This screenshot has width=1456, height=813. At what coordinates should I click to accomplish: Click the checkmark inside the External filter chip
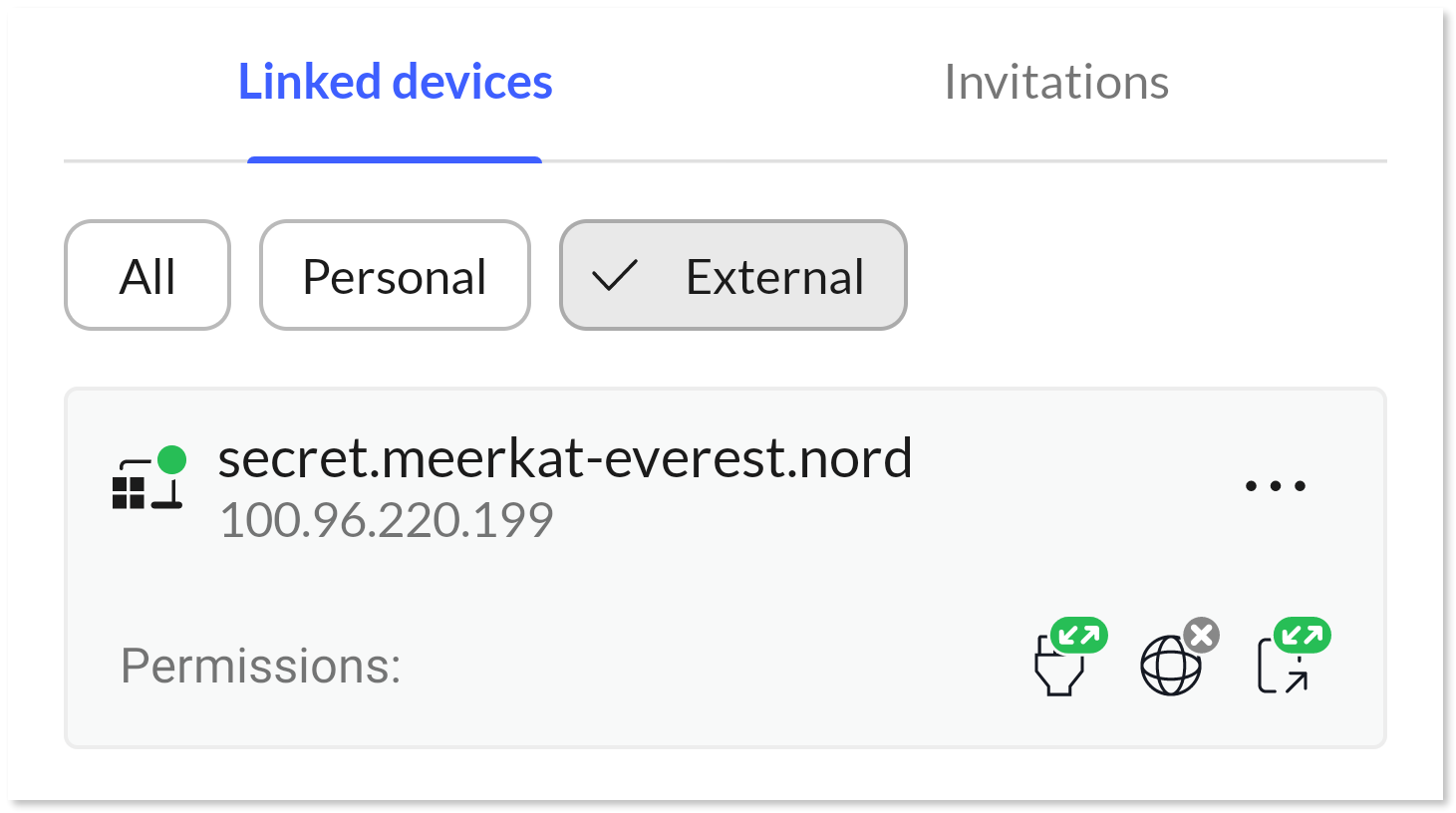[616, 275]
